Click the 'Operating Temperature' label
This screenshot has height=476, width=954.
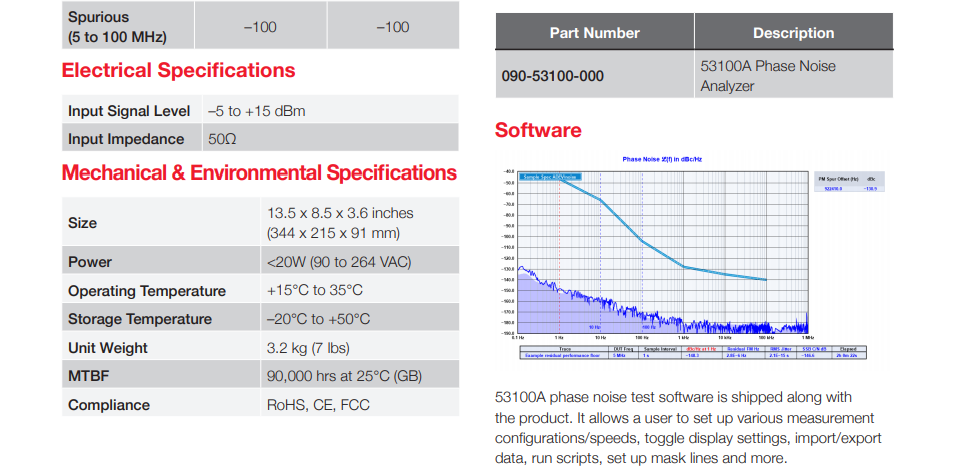[x=147, y=291]
